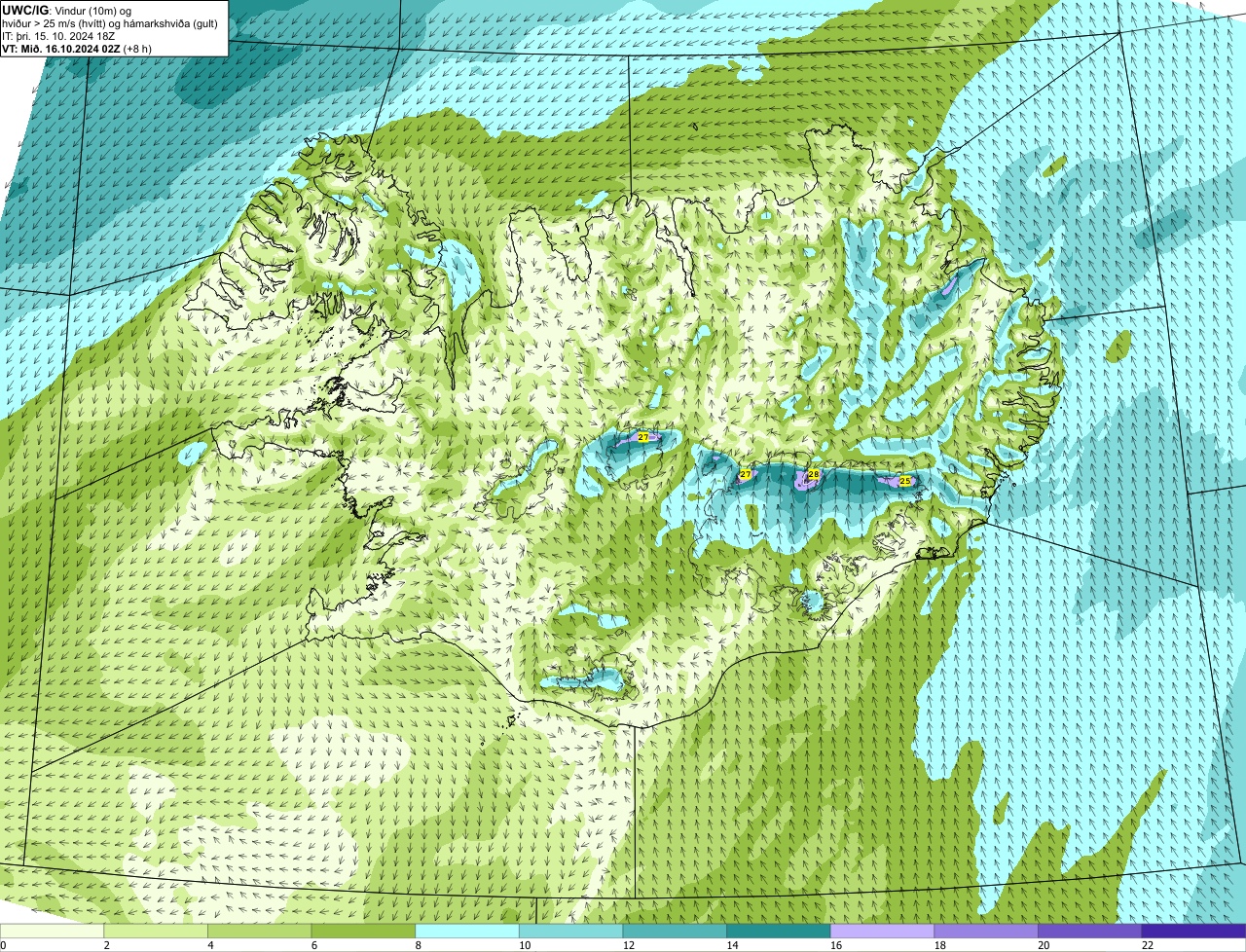Pick the darkest purple legend swatch above 22
Image resolution: width=1246 pixels, height=952 pixels.
[x=1194, y=931]
